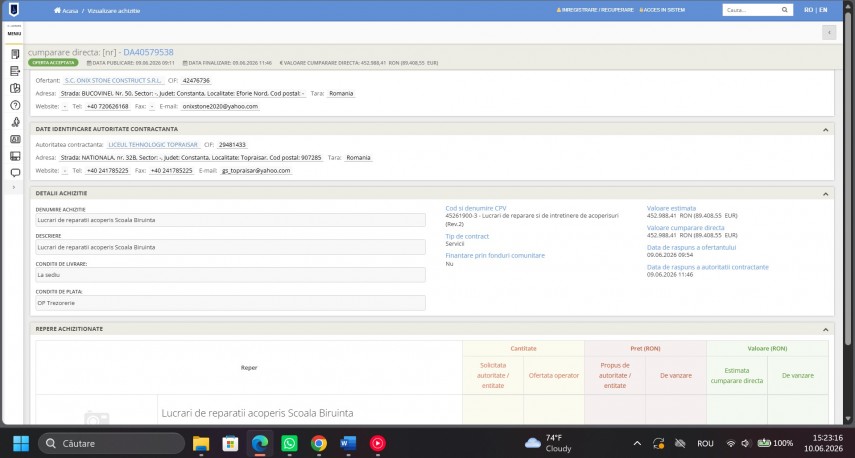Open the red play-button app on taskbar
Image resolution: width=855 pixels, height=458 pixels.
(377, 443)
